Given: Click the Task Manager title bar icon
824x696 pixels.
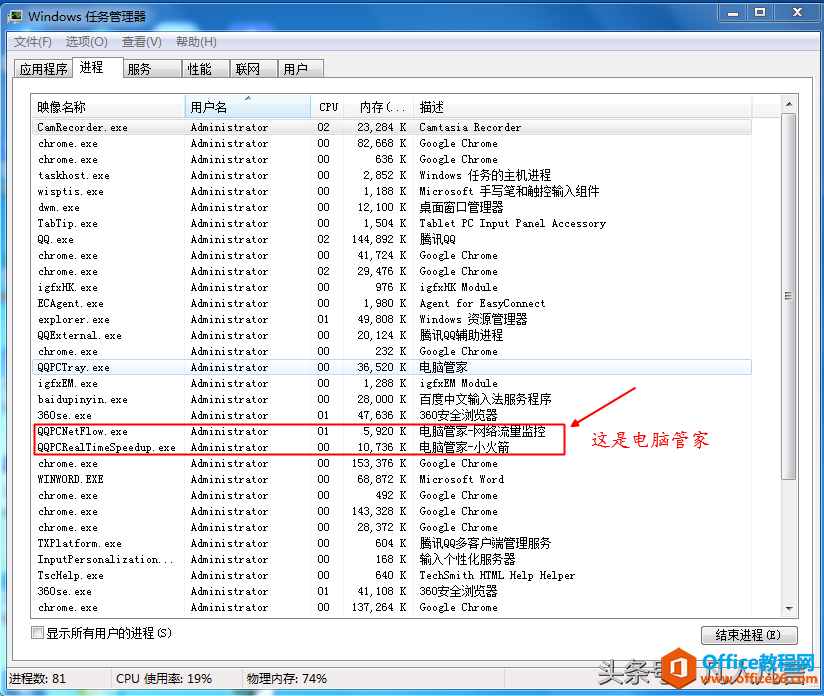Looking at the screenshot, I should point(15,17).
